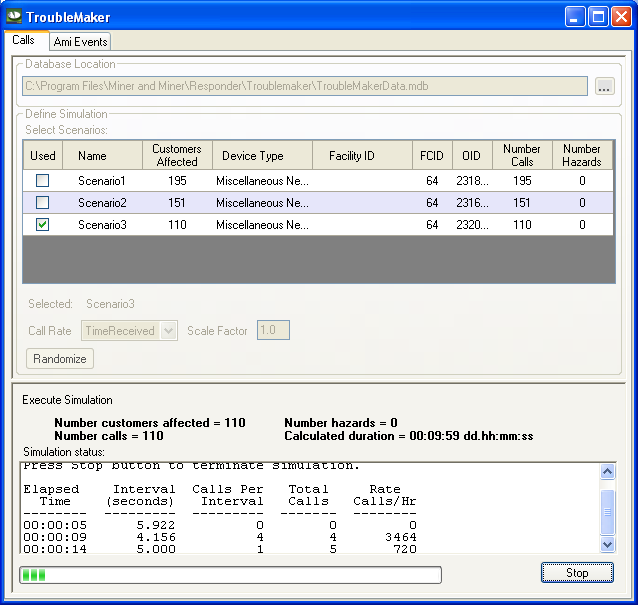Sort by Device Type column header
The height and width of the screenshot is (605, 638).
point(252,155)
